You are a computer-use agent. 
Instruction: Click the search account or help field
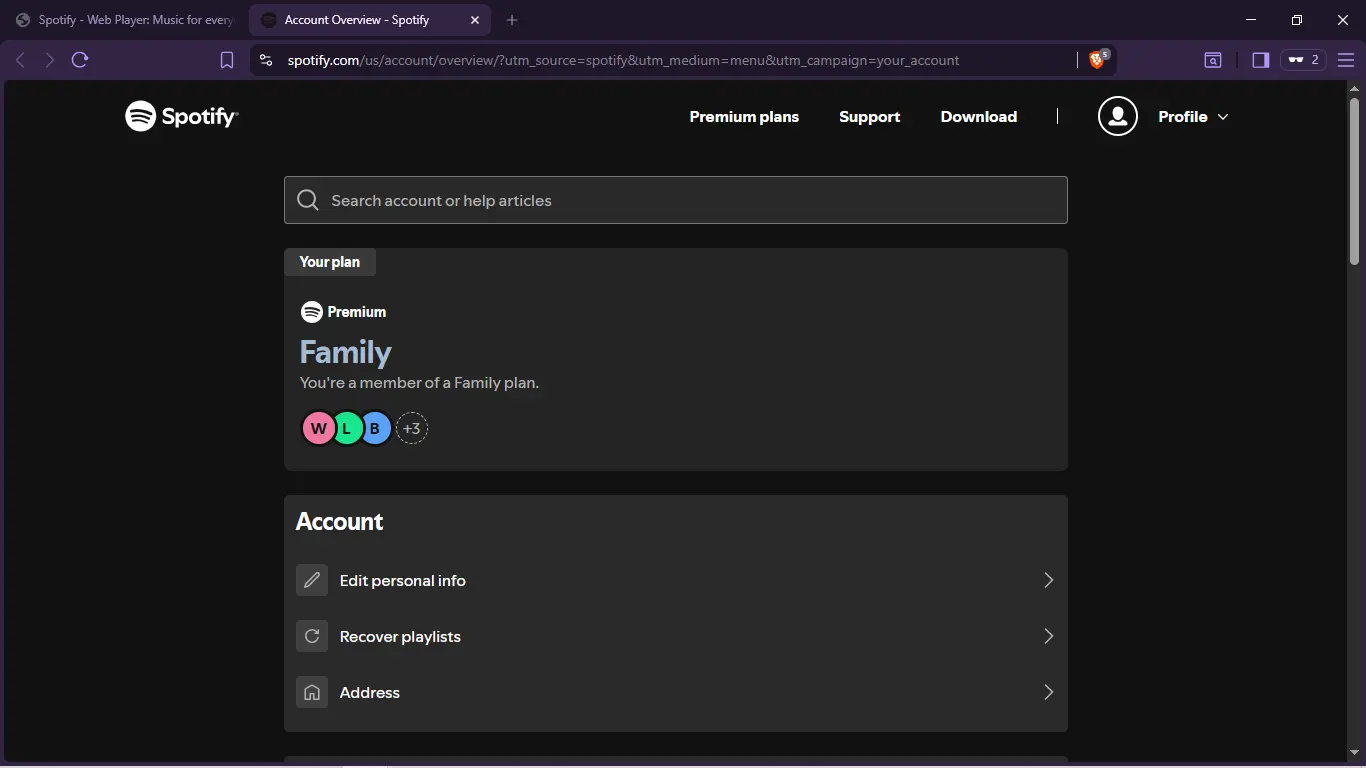coord(676,200)
